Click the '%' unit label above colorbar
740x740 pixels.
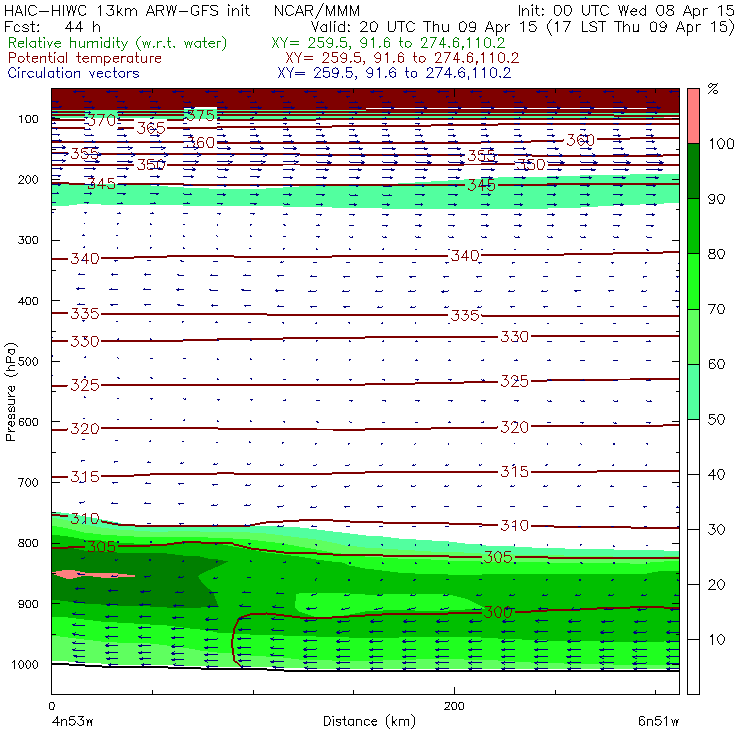coord(713,89)
